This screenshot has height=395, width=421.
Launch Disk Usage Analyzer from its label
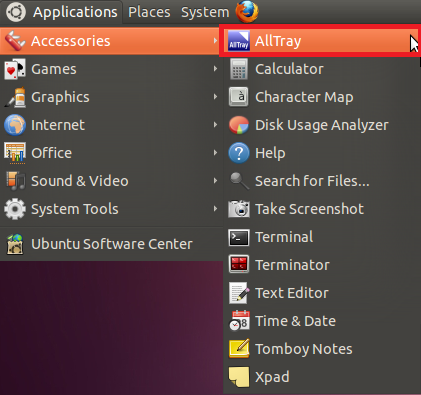tap(322, 126)
